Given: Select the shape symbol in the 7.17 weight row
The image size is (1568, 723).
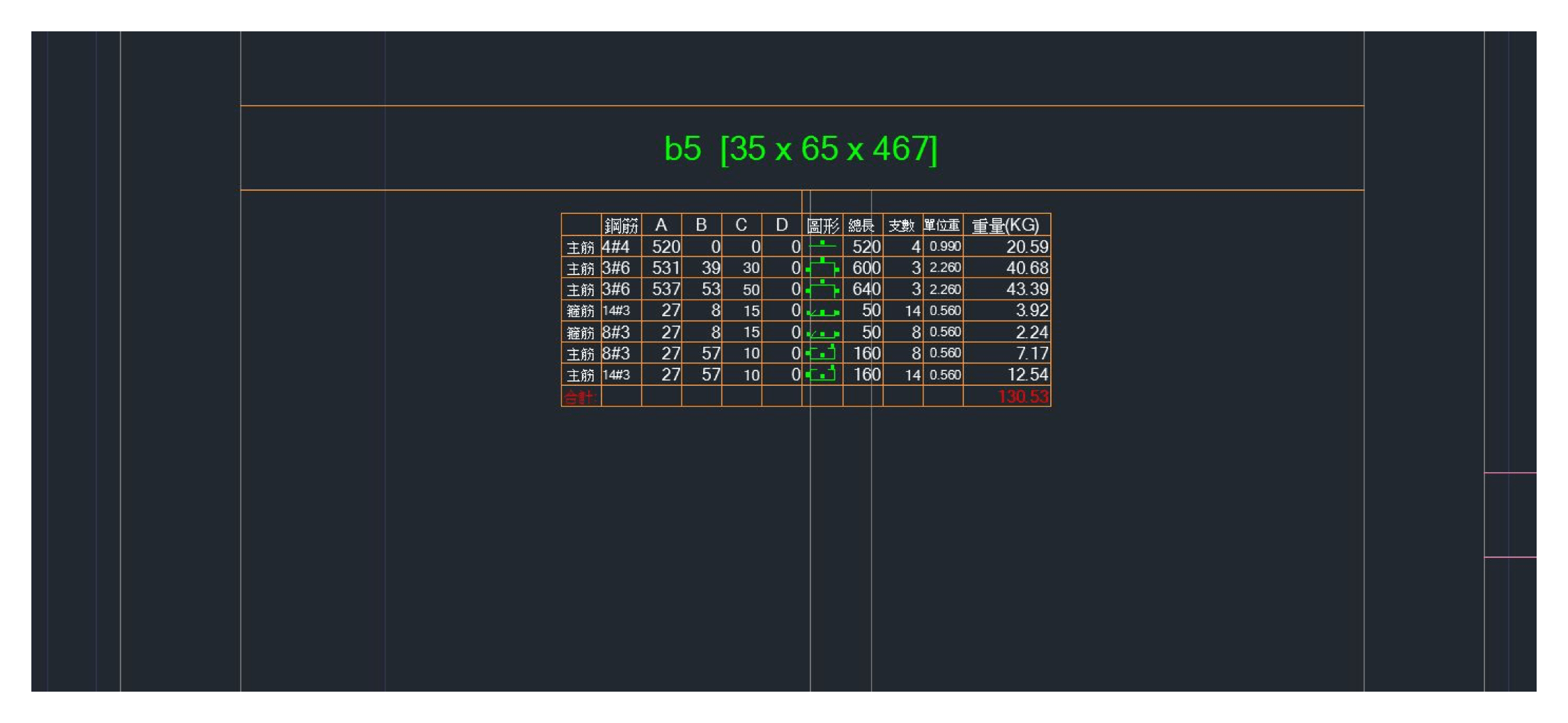Looking at the screenshot, I should click(821, 352).
